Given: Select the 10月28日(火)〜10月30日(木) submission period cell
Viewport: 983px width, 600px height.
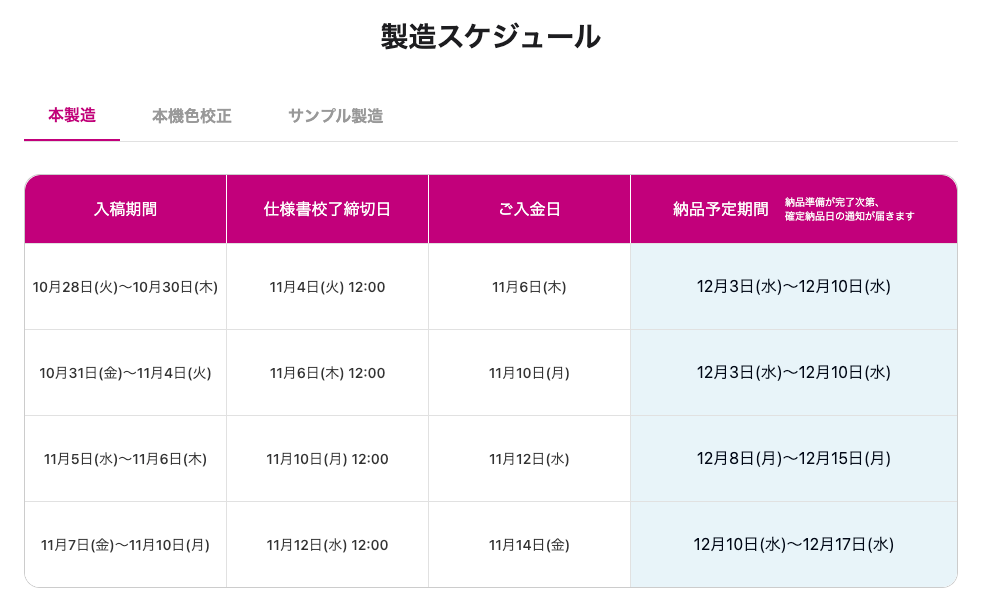Looking at the screenshot, I should pyautogui.click(x=125, y=287).
